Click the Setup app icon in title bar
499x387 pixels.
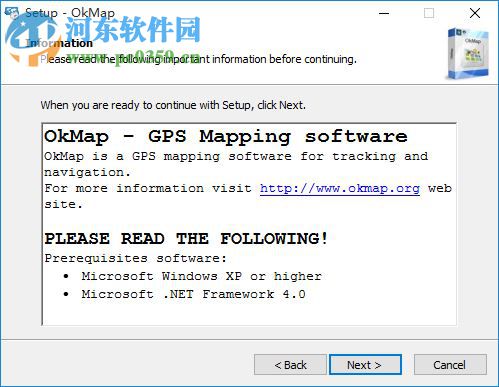(12, 13)
